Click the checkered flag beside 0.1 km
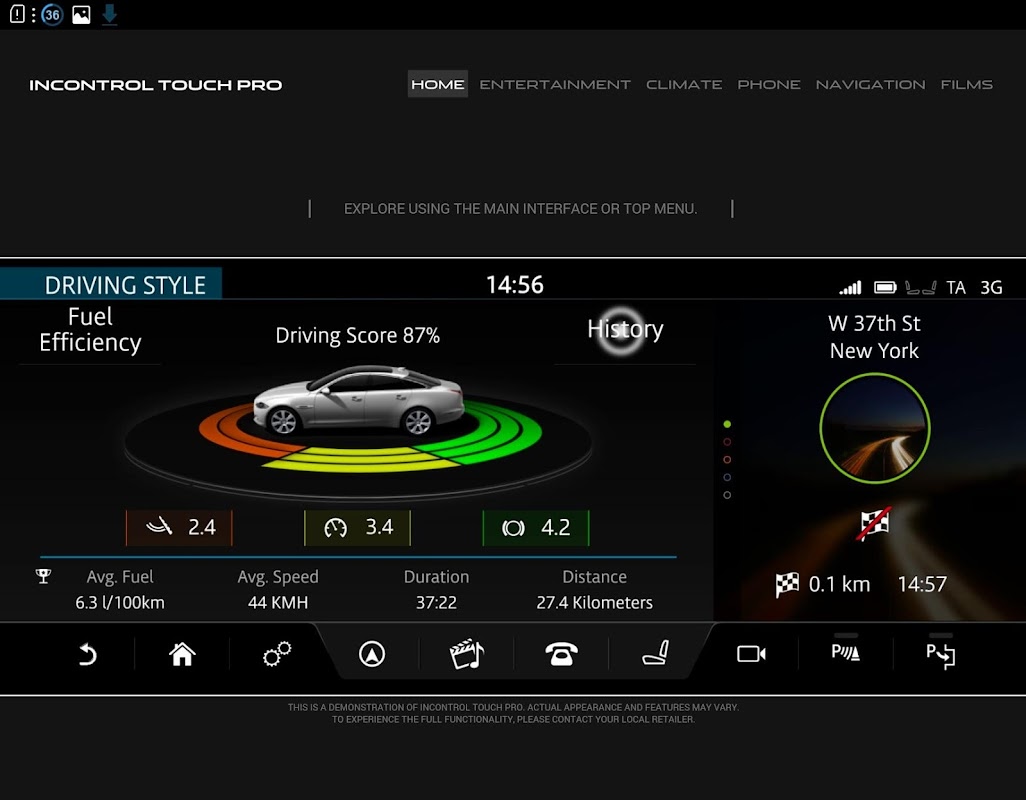The width and height of the screenshot is (1026, 800). 787,584
